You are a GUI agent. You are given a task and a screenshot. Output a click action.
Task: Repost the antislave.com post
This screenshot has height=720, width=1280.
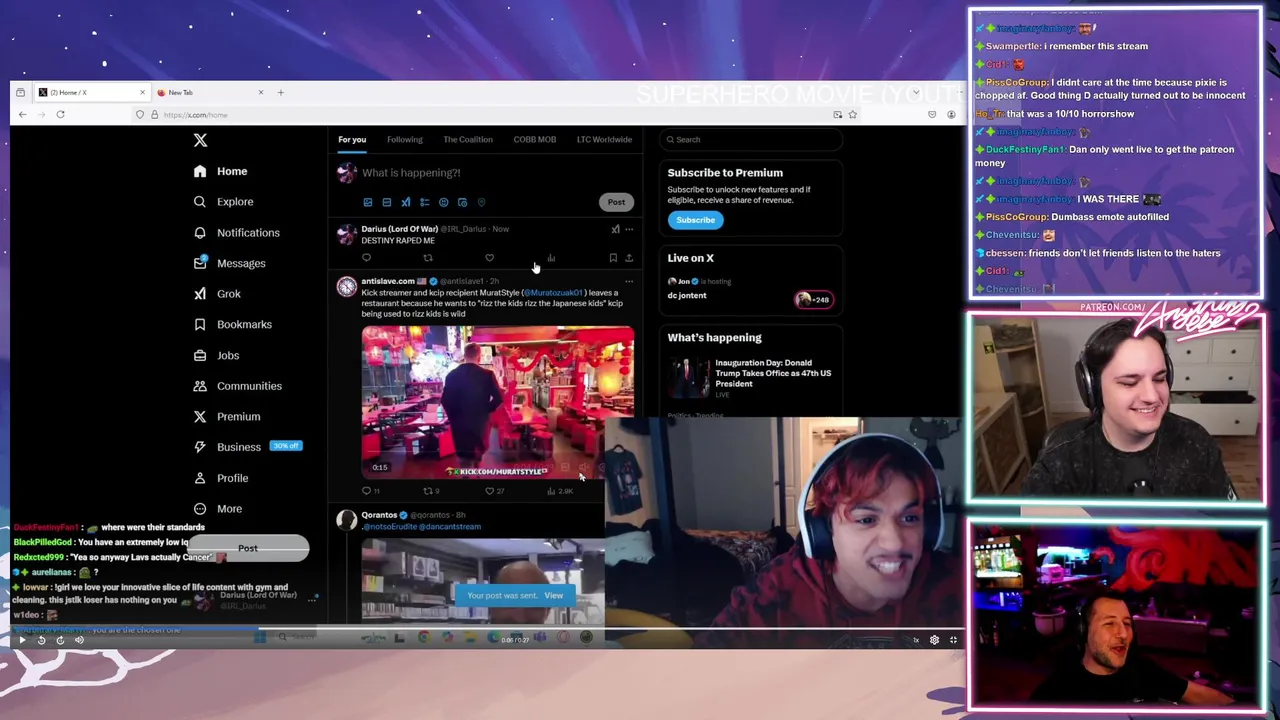tap(431, 491)
